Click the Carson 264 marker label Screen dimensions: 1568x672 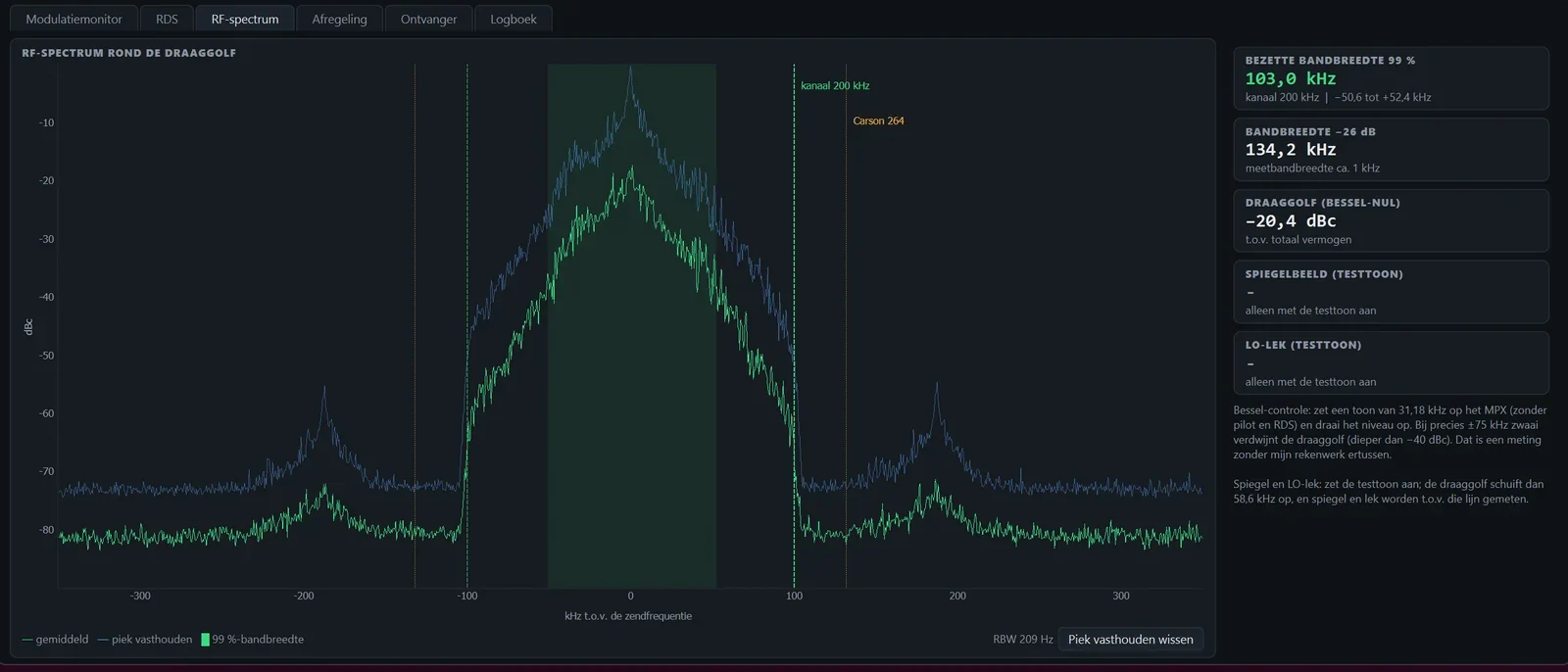(x=878, y=121)
